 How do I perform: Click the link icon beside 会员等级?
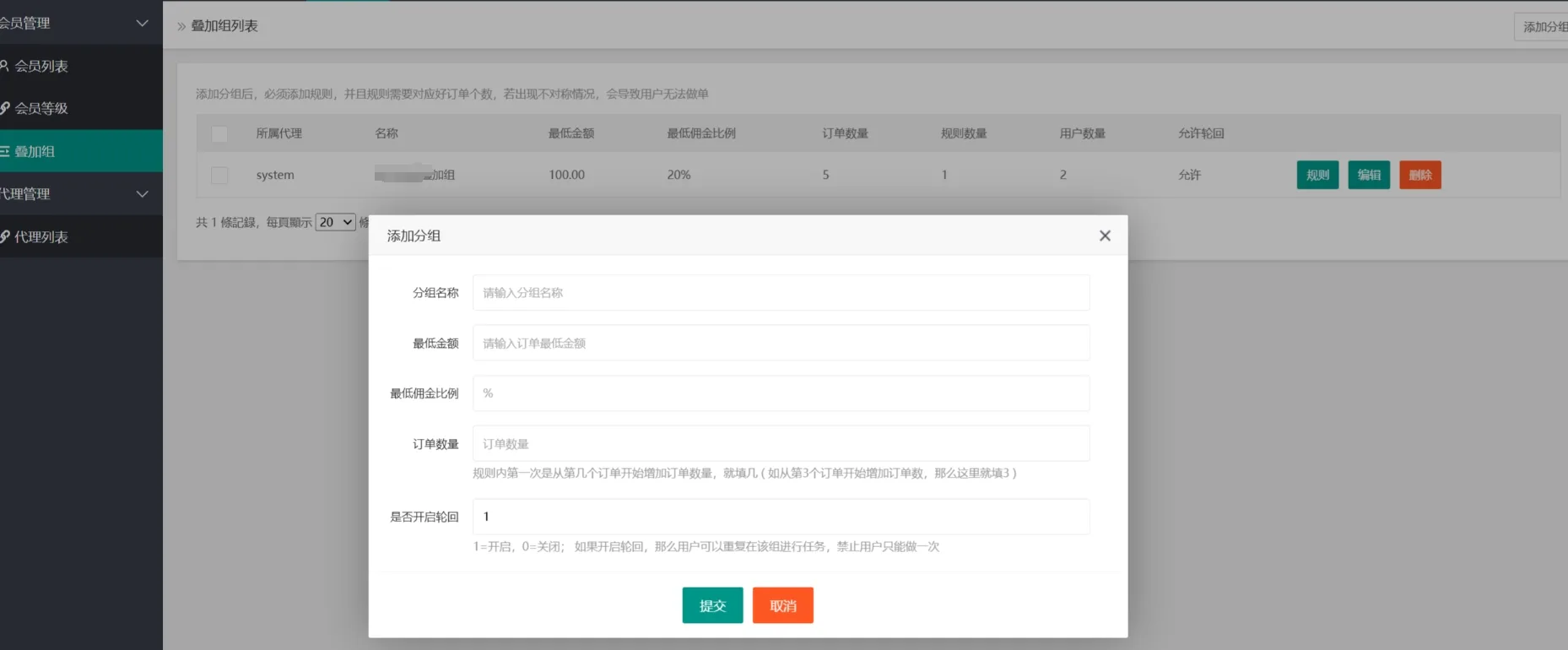4,108
